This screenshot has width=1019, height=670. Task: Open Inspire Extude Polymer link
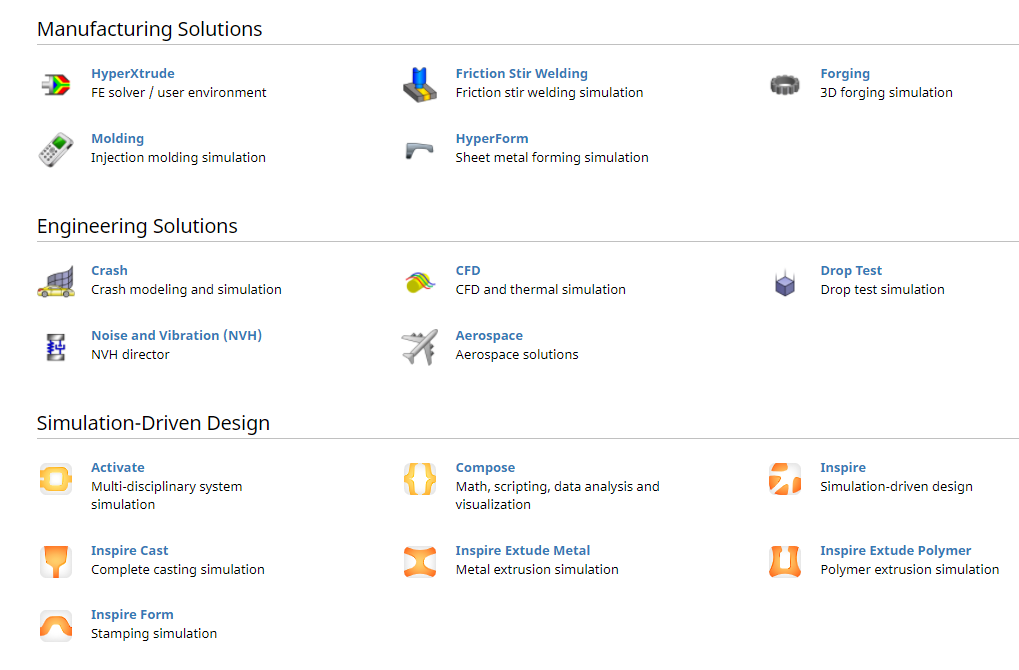[895, 550]
